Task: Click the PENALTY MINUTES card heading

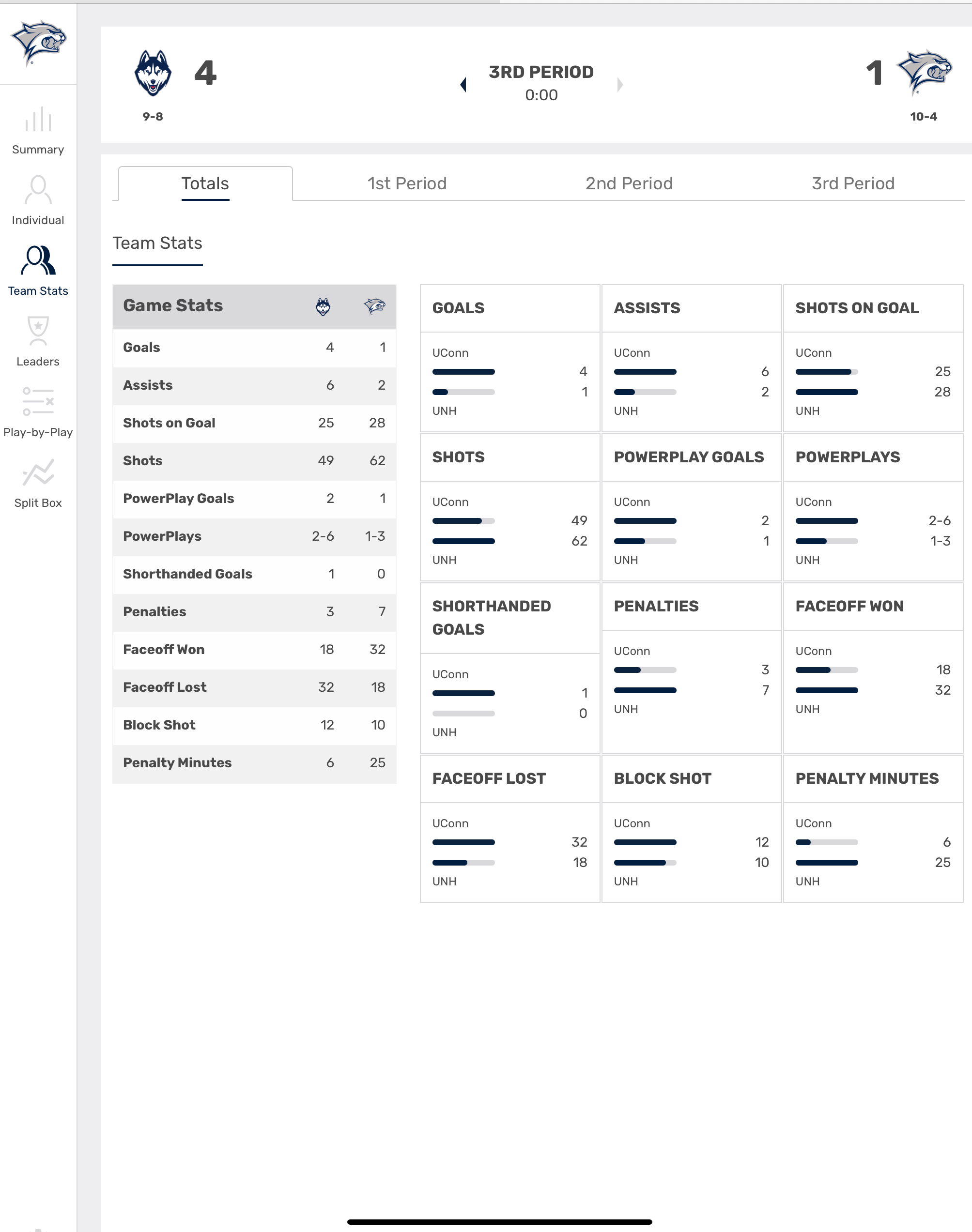Action: pyautogui.click(x=867, y=779)
